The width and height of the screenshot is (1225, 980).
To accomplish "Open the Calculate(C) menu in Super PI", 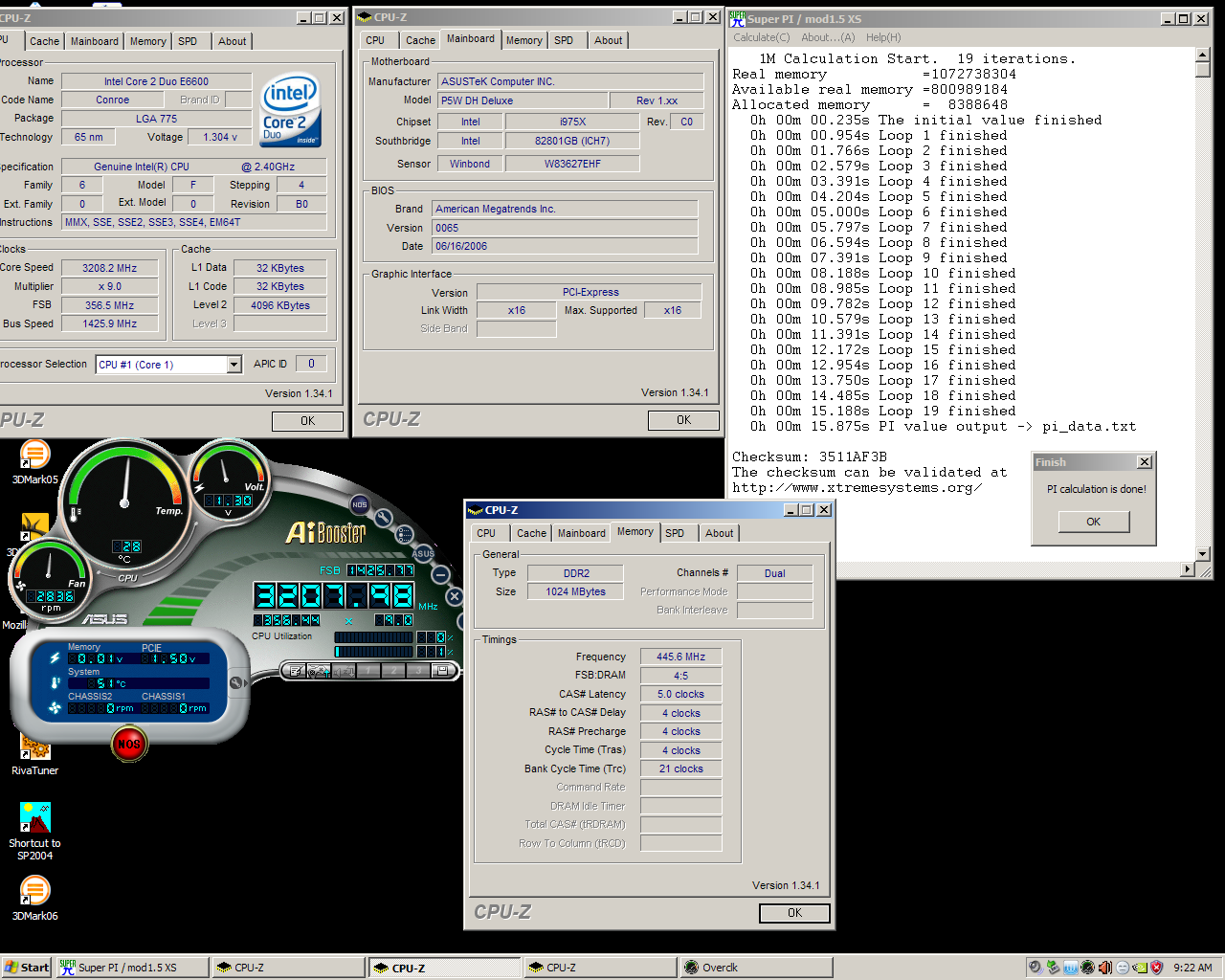I will [761, 37].
